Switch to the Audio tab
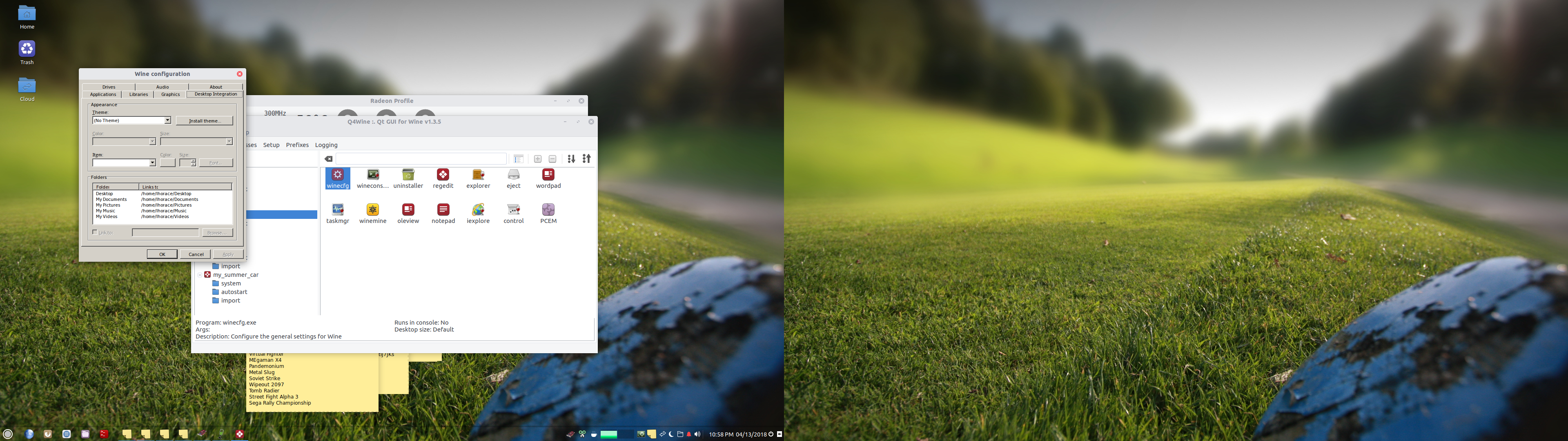The image size is (1568, 441). 163,87
